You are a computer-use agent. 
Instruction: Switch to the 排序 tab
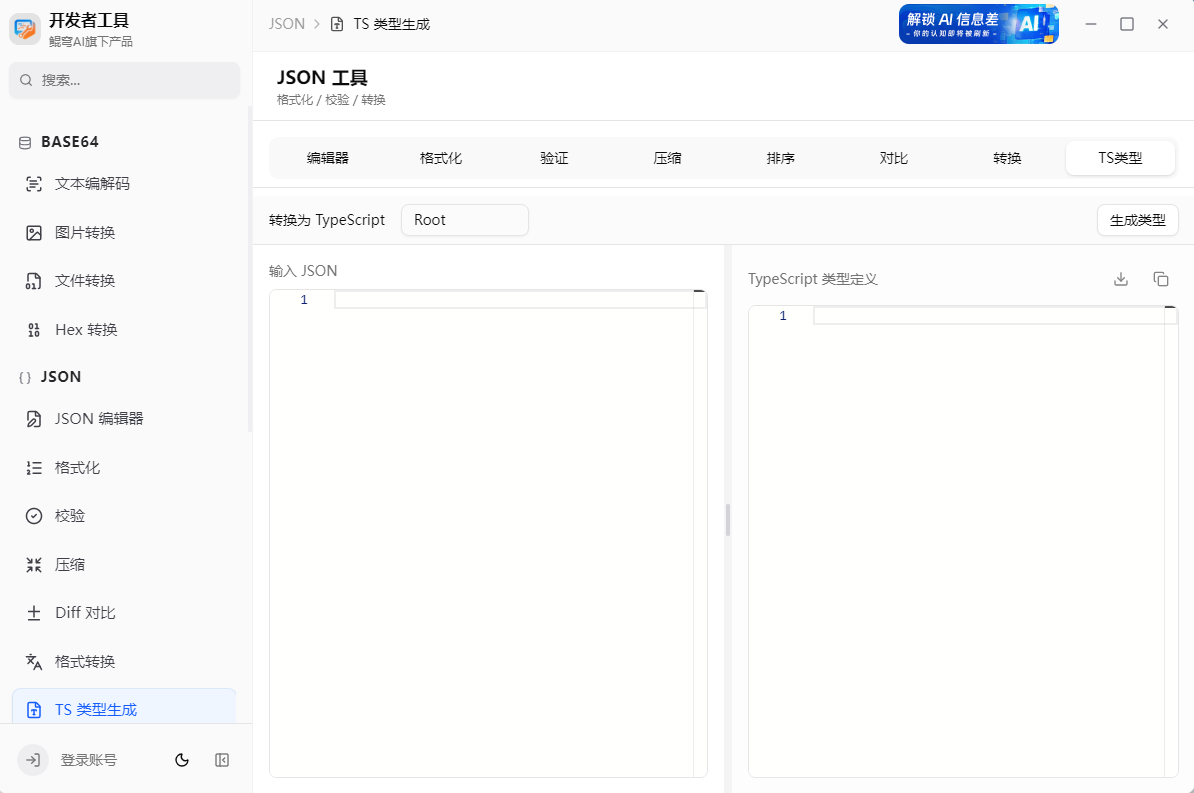click(780, 157)
